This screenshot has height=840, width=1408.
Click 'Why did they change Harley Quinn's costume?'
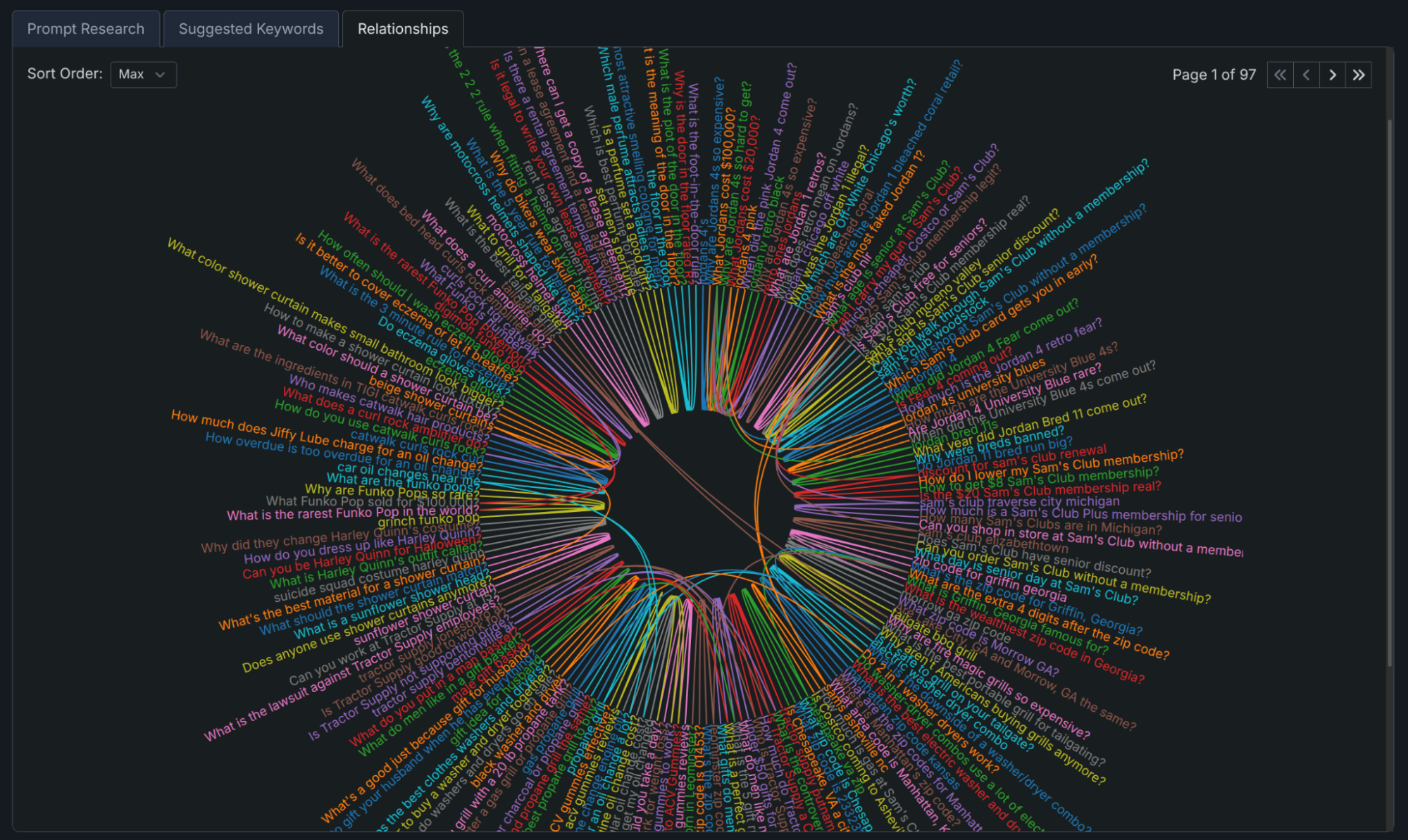339,536
